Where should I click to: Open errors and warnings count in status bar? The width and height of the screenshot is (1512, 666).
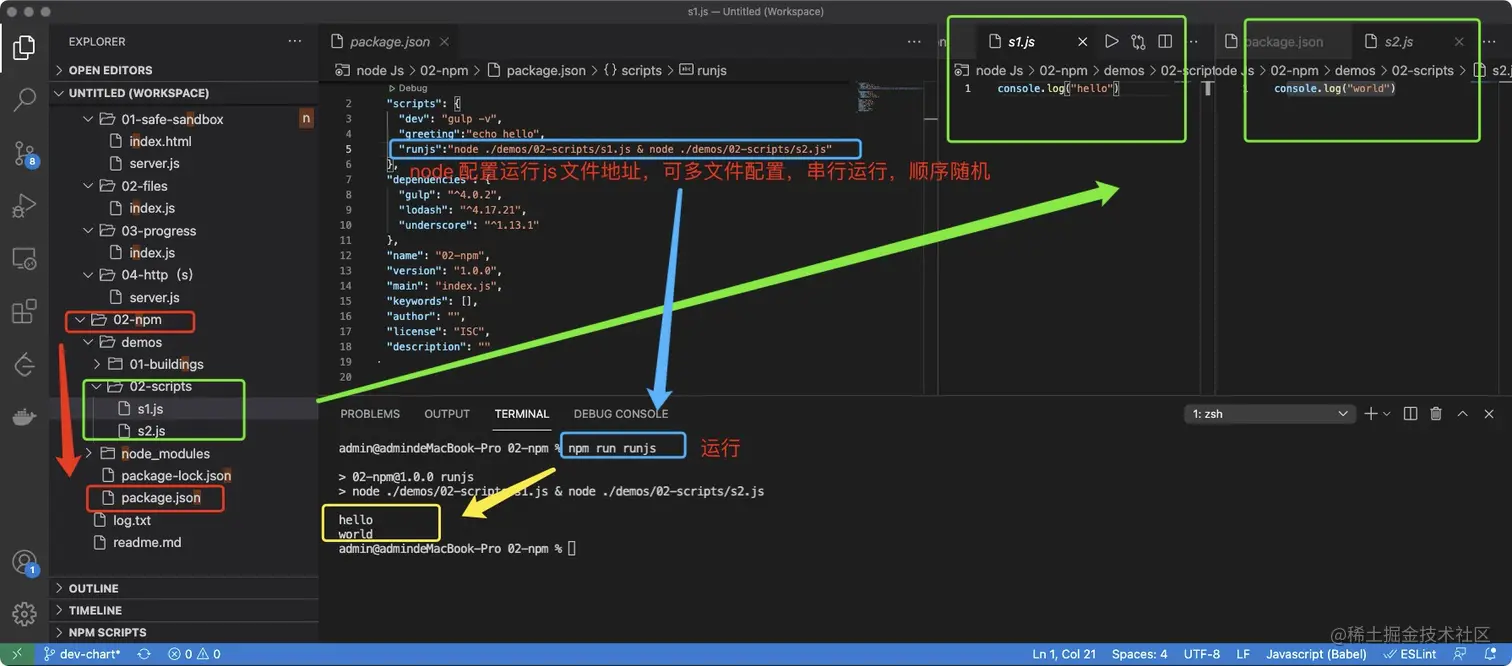tap(194, 654)
